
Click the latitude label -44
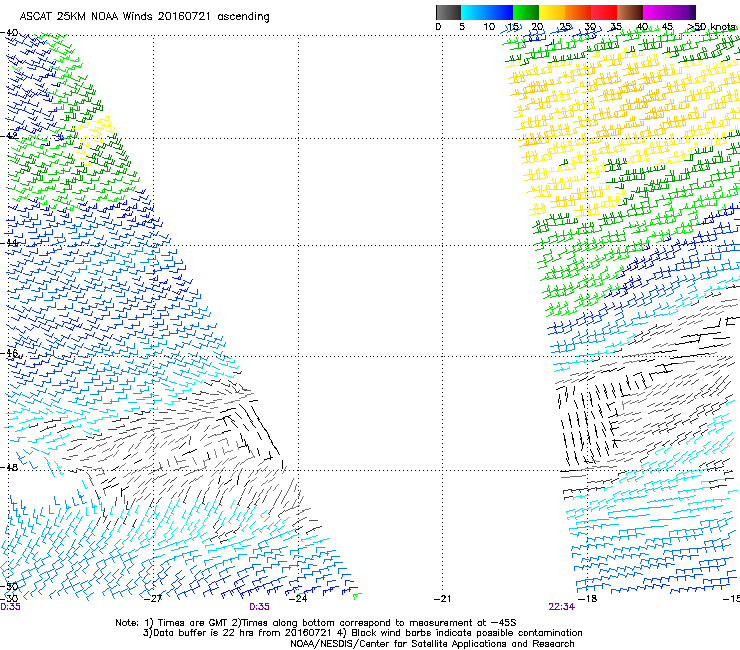[x=9, y=243]
